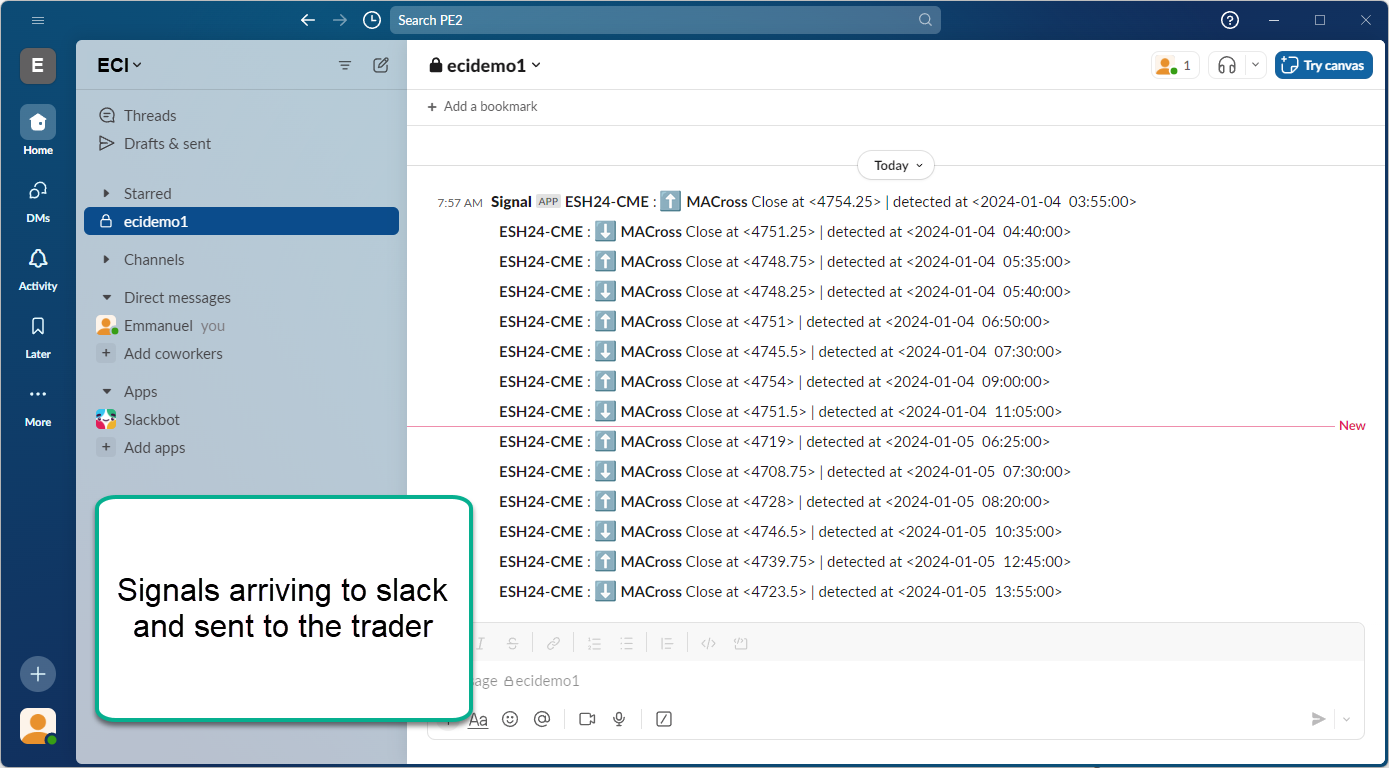The image size is (1389, 768).
Task: Open the Activity bell icon
Action: (x=38, y=260)
